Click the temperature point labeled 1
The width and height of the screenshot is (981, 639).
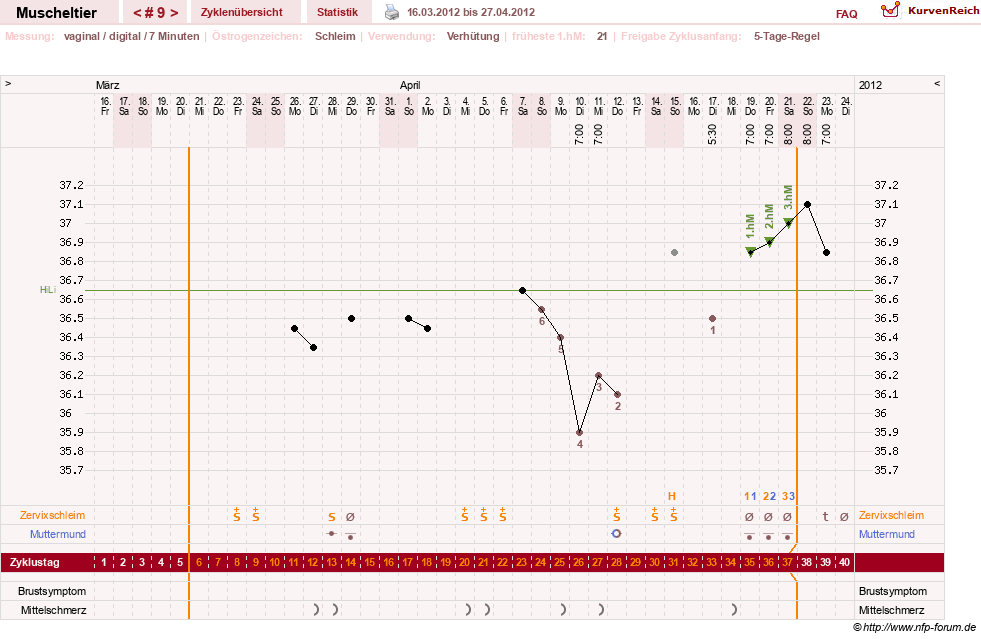click(x=713, y=319)
